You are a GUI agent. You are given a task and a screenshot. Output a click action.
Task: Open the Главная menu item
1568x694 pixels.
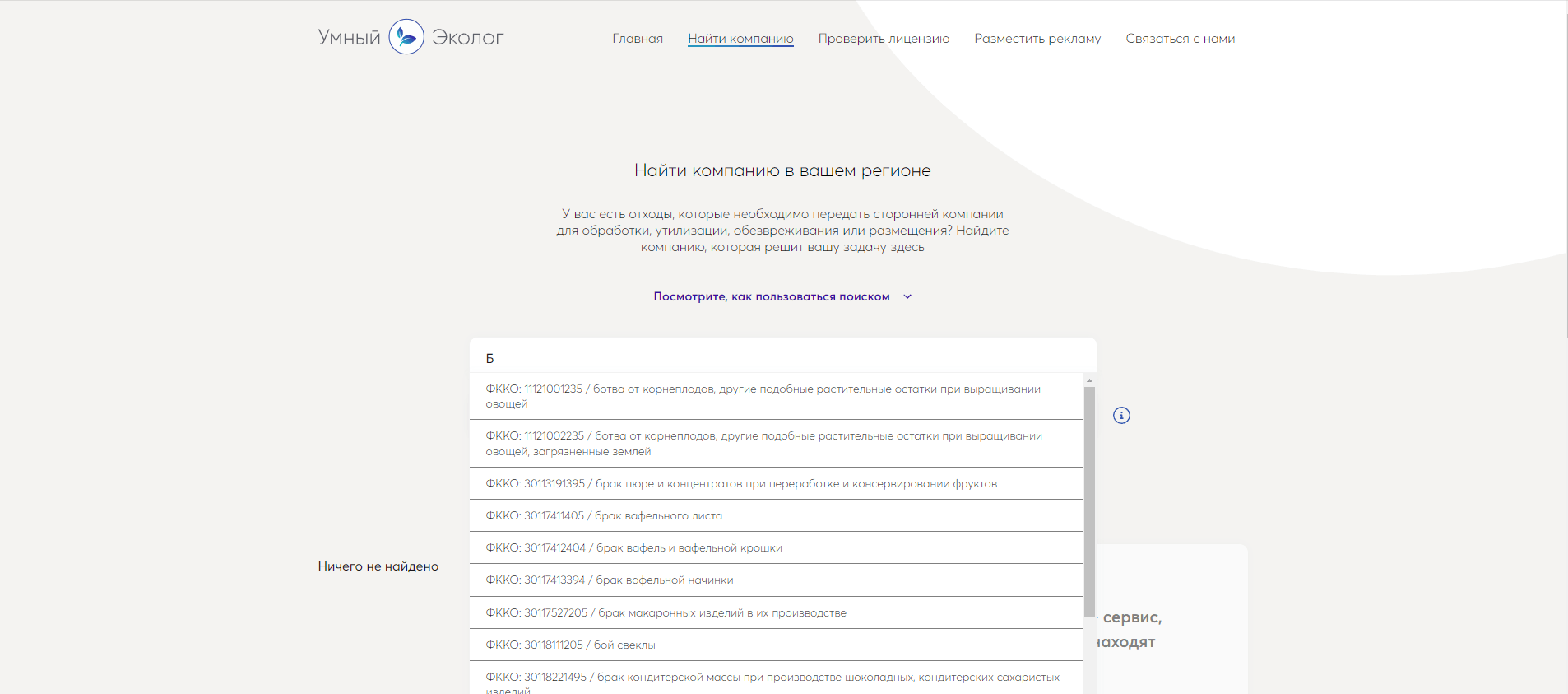coord(638,39)
